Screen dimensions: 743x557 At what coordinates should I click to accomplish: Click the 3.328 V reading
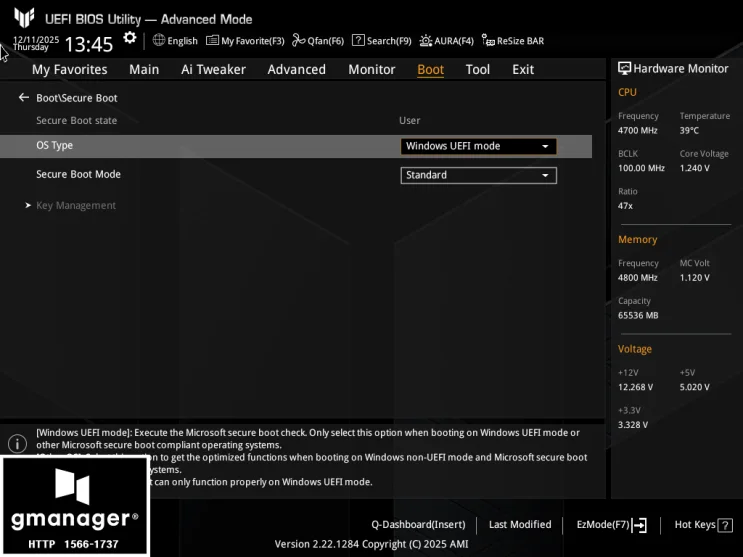[x=633, y=425]
